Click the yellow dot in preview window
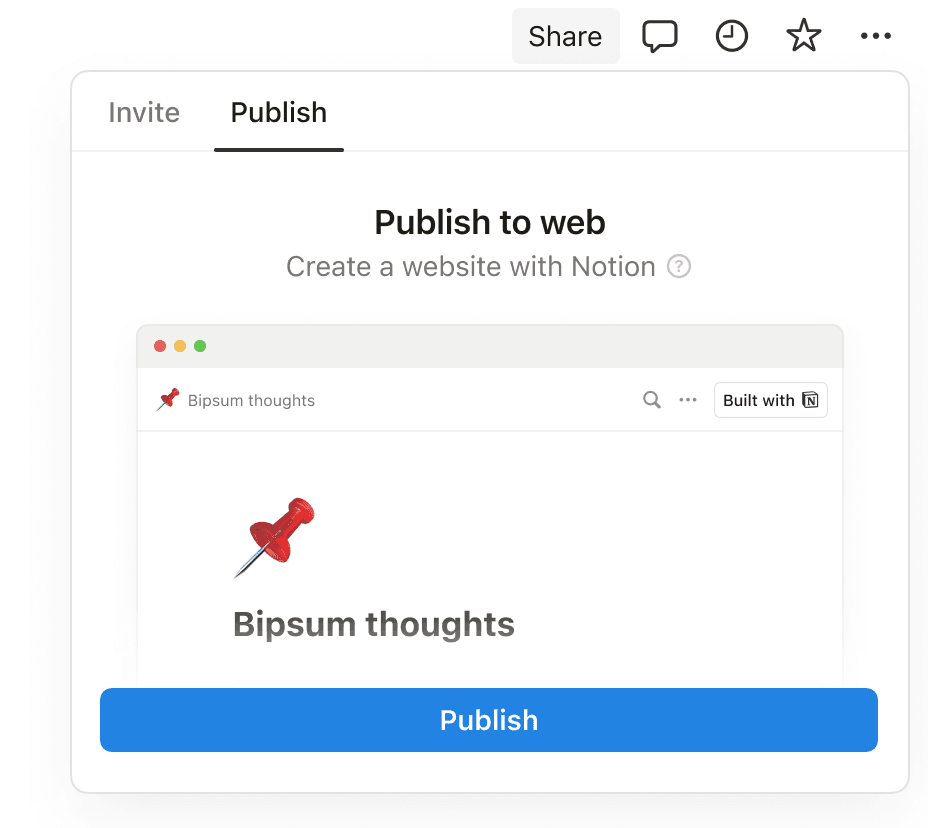 pos(180,346)
